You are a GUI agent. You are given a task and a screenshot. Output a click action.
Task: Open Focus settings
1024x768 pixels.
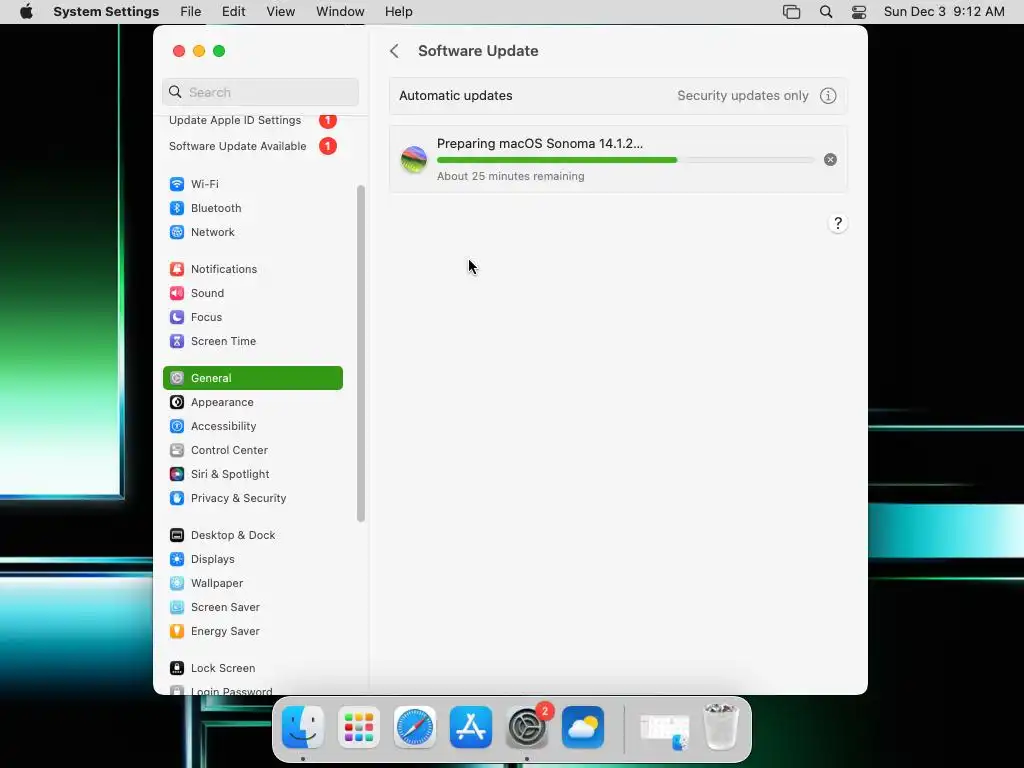pyautogui.click(x=253, y=317)
